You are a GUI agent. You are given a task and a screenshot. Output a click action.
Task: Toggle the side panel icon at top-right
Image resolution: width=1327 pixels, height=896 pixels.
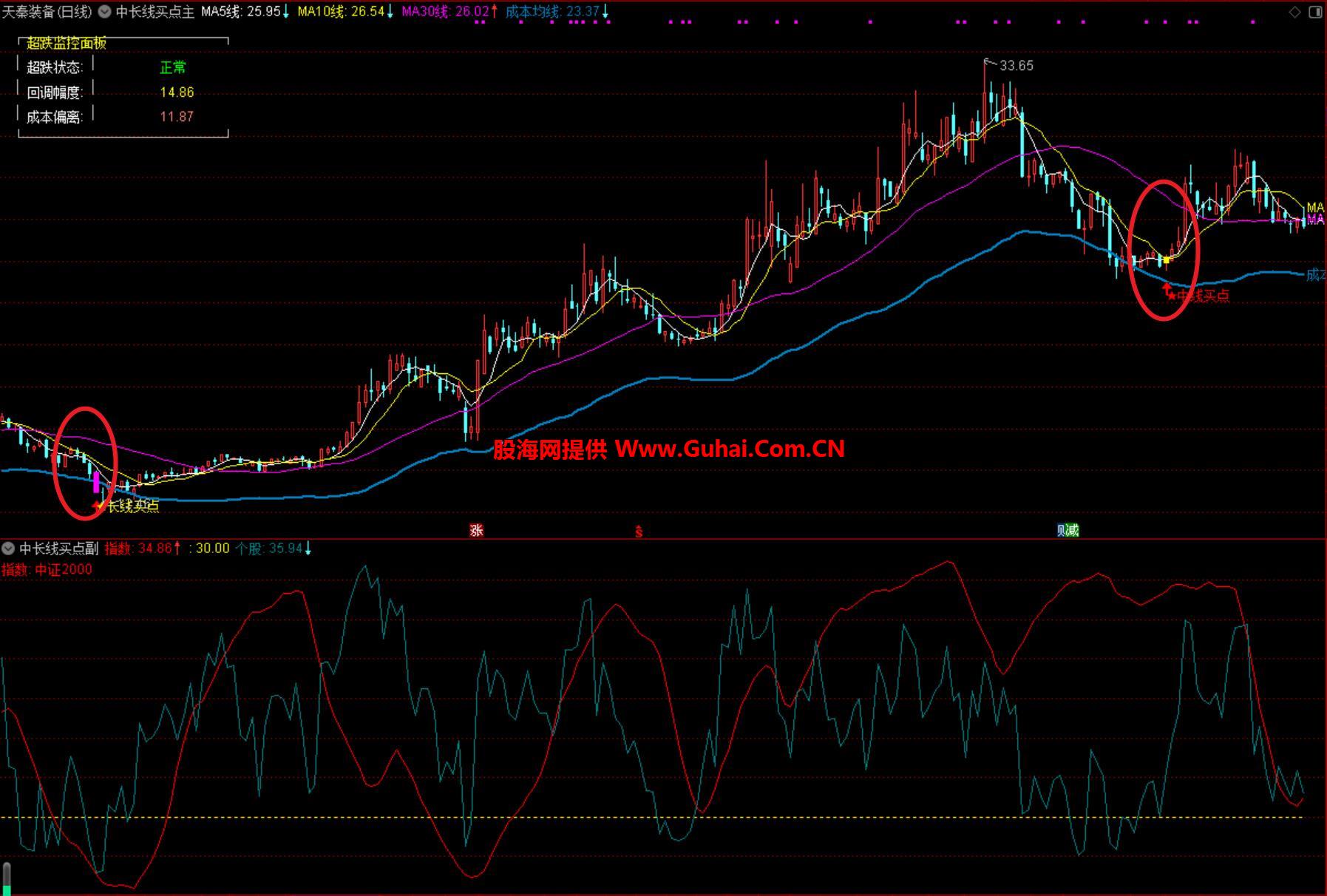[x=1315, y=12]
